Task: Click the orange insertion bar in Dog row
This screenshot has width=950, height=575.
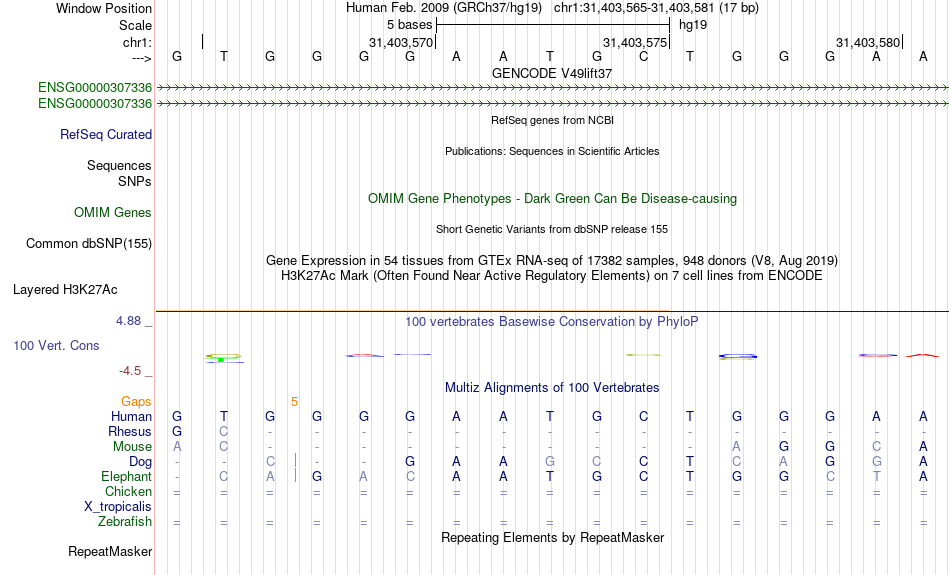Action: tap(295, 460)
